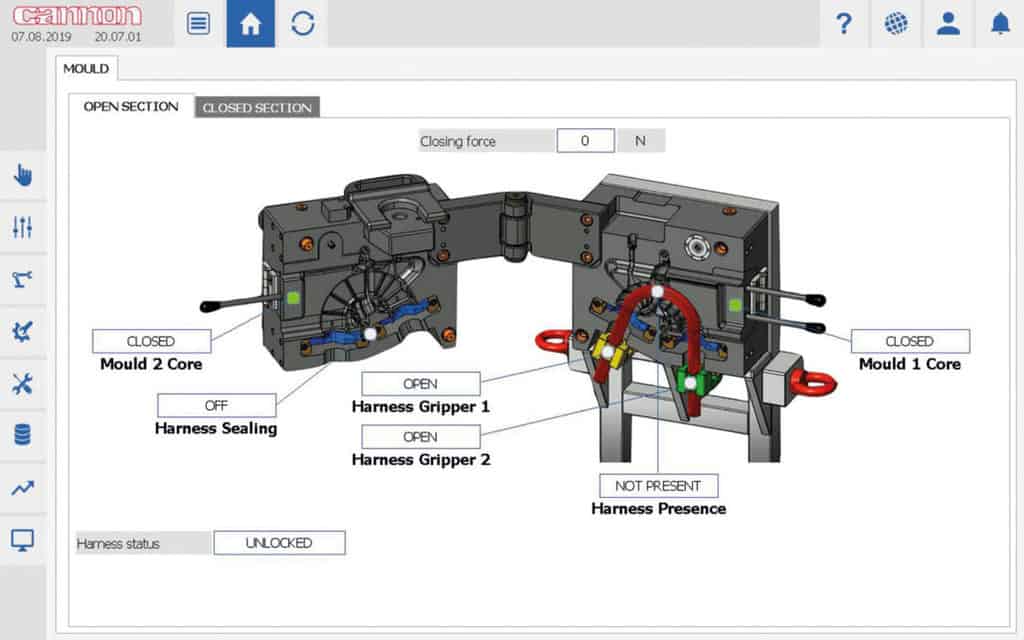Click the robot arm icon in sidebar
The image size is (1024, 640).
coord(22,279)
